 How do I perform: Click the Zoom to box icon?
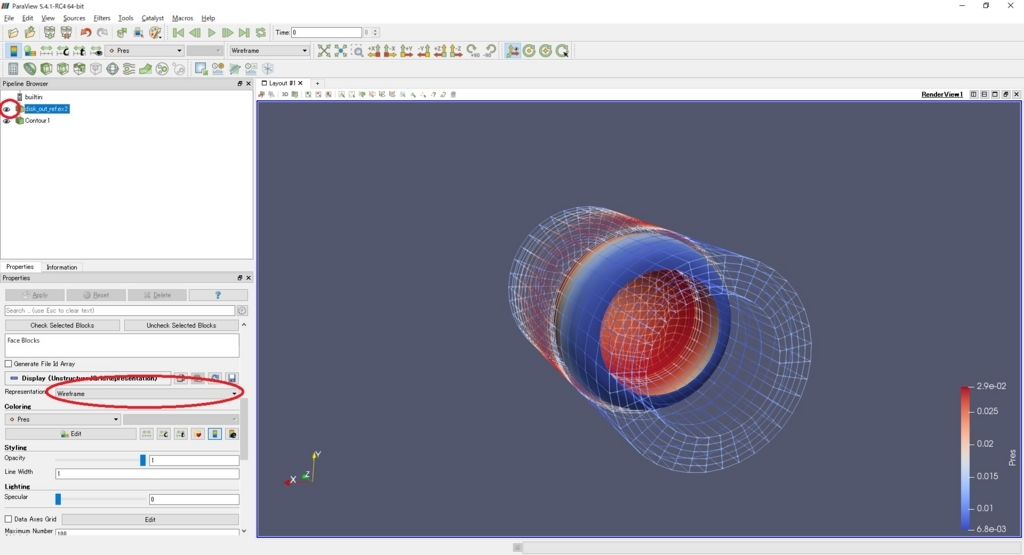tap(357, 51)
